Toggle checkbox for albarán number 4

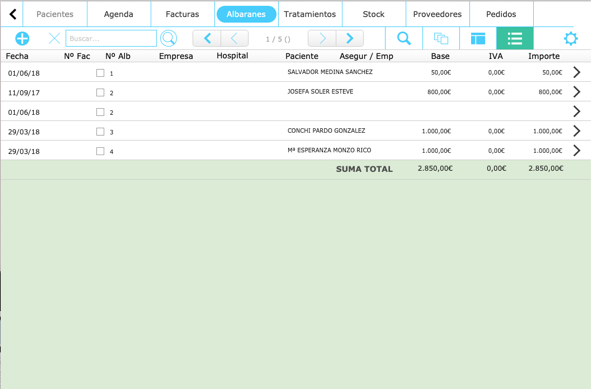point(100,151)
